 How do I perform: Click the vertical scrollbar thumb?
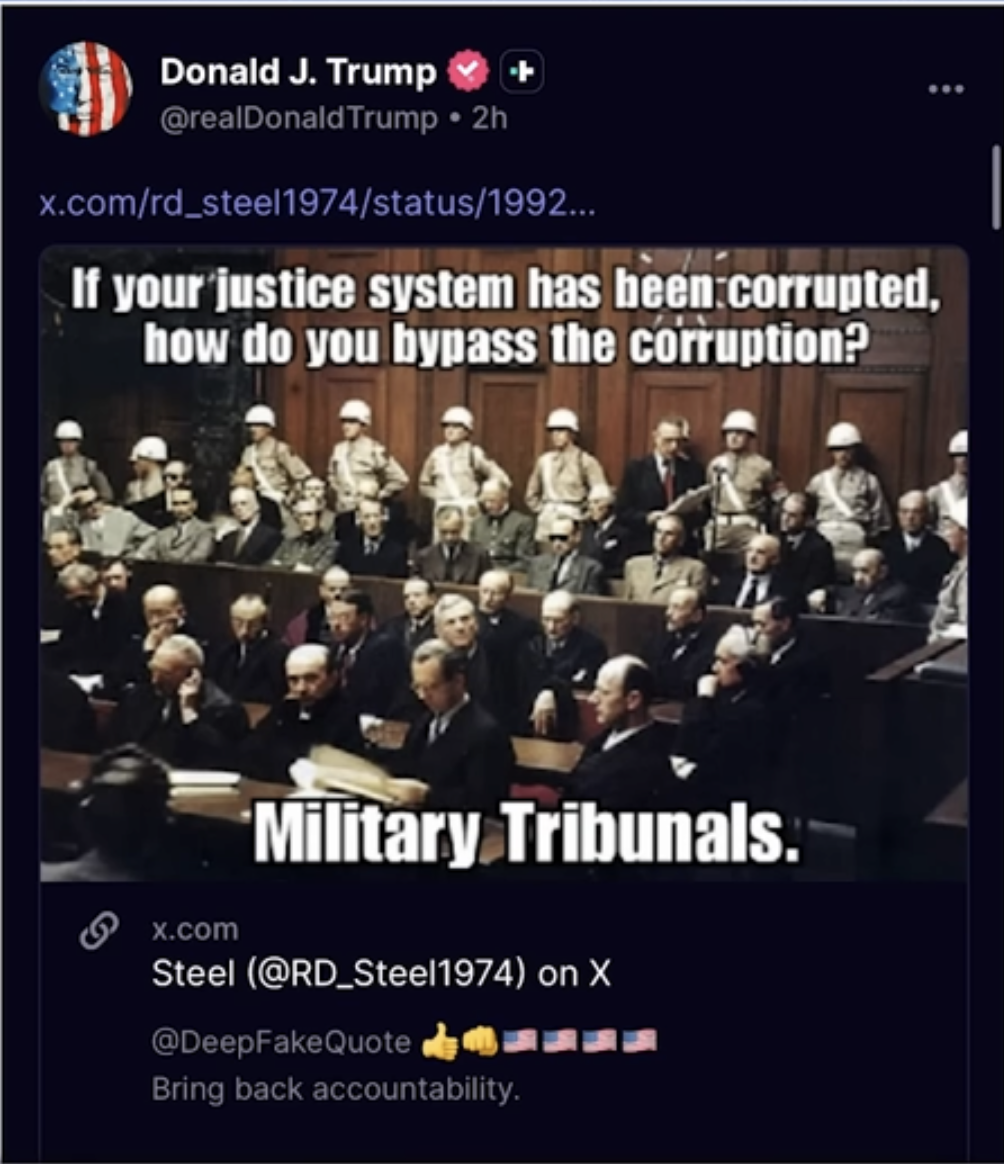(996, 187)
